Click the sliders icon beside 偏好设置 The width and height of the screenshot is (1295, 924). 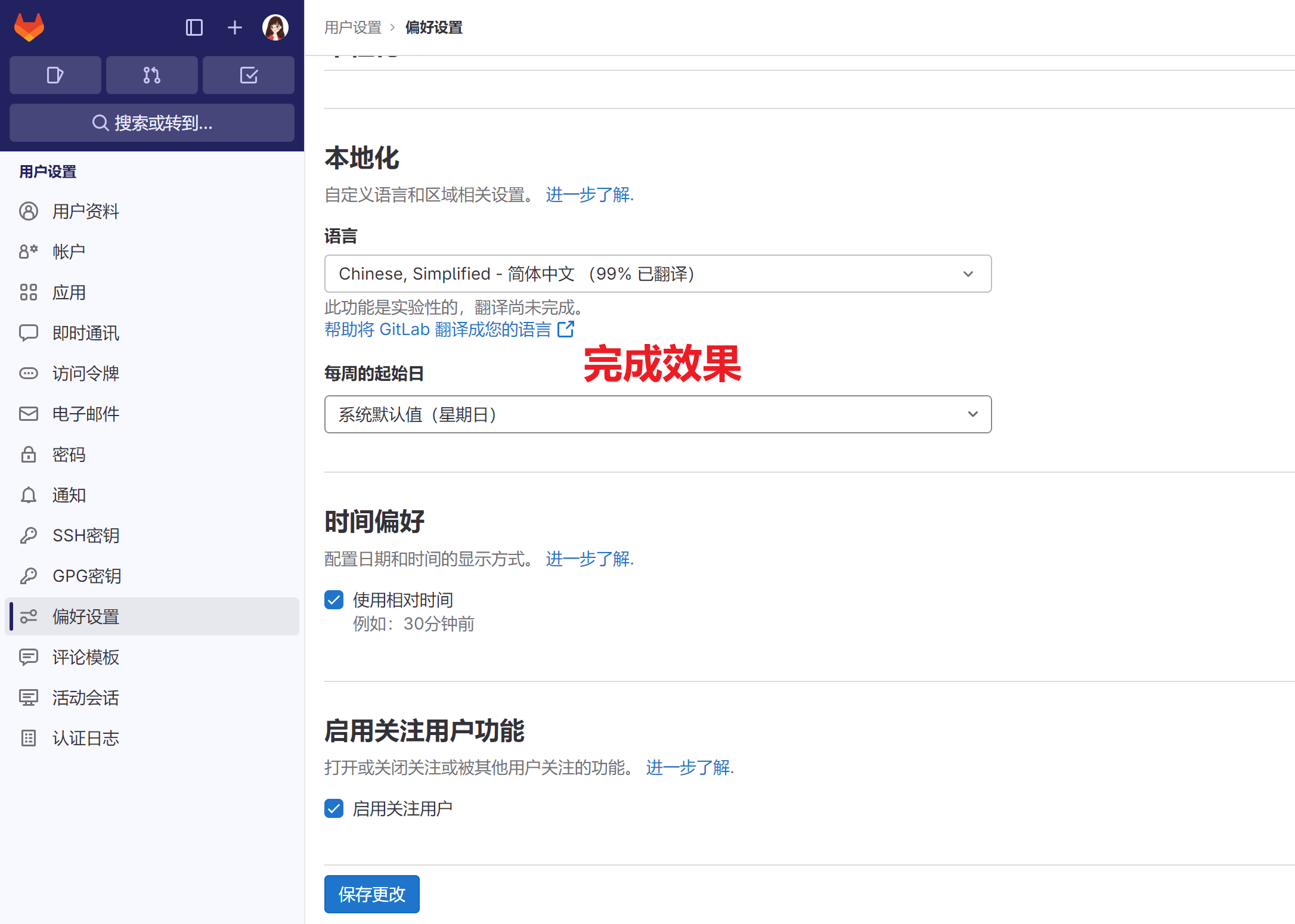(x=29, y=616)
